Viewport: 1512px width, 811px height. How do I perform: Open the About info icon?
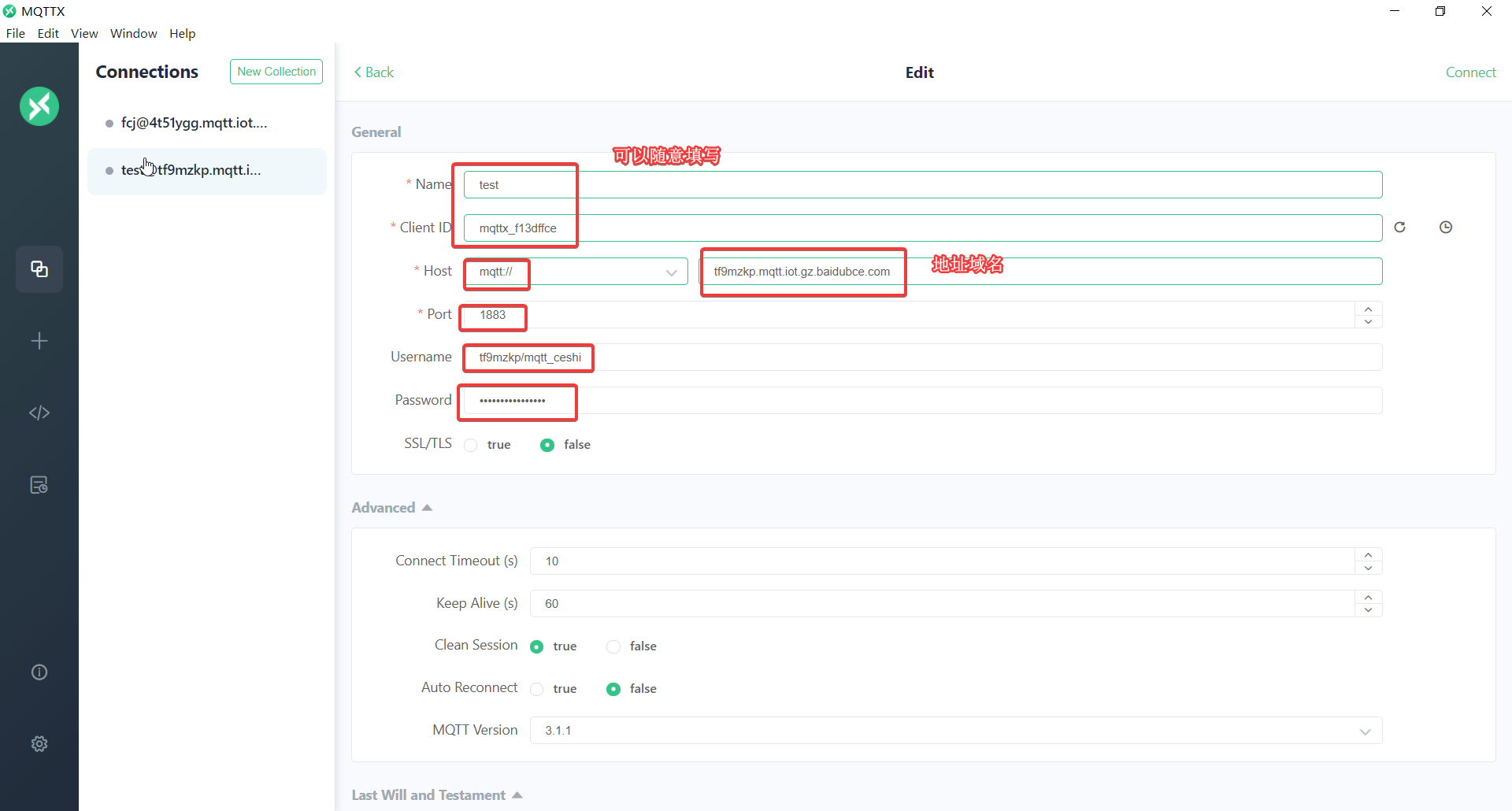pos(39,672)
